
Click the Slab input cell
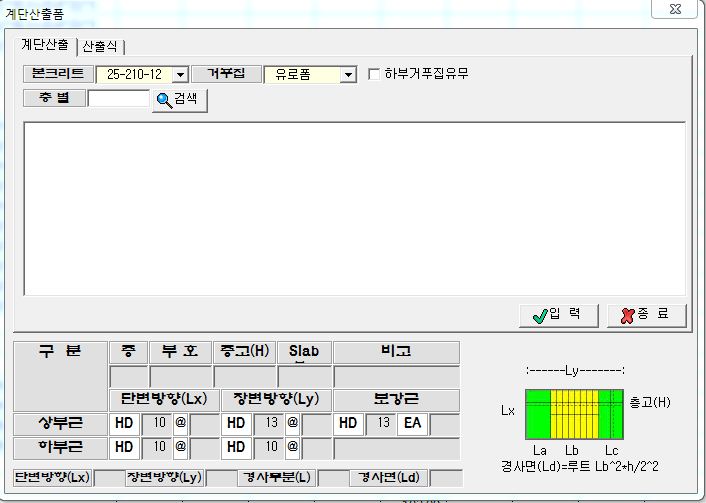tap(304, 376)
